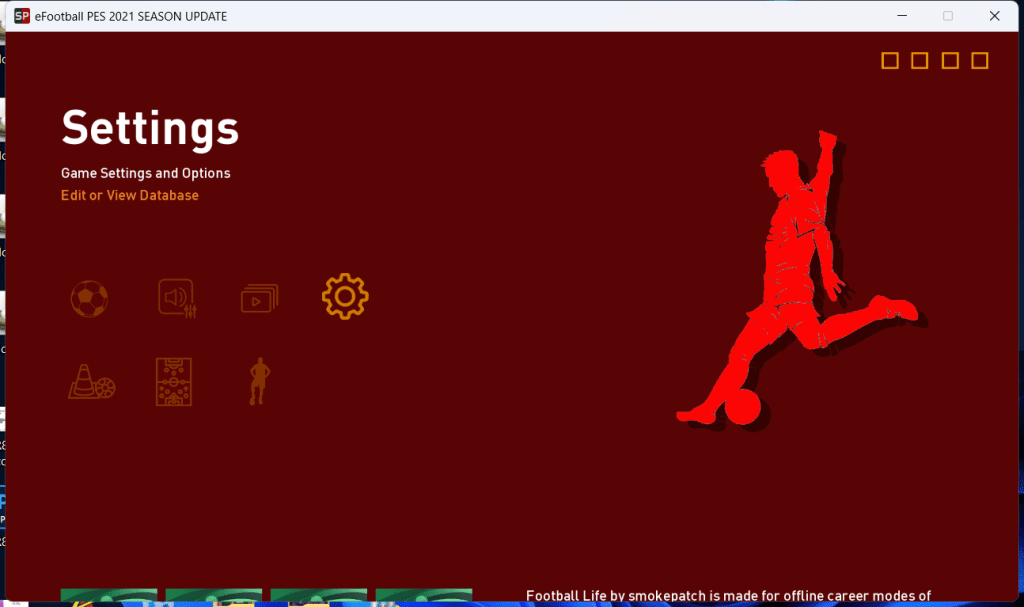The height and width of the screenshot is (607, 1024).
Task: Click the Settings heading
Action: [150, 129]
